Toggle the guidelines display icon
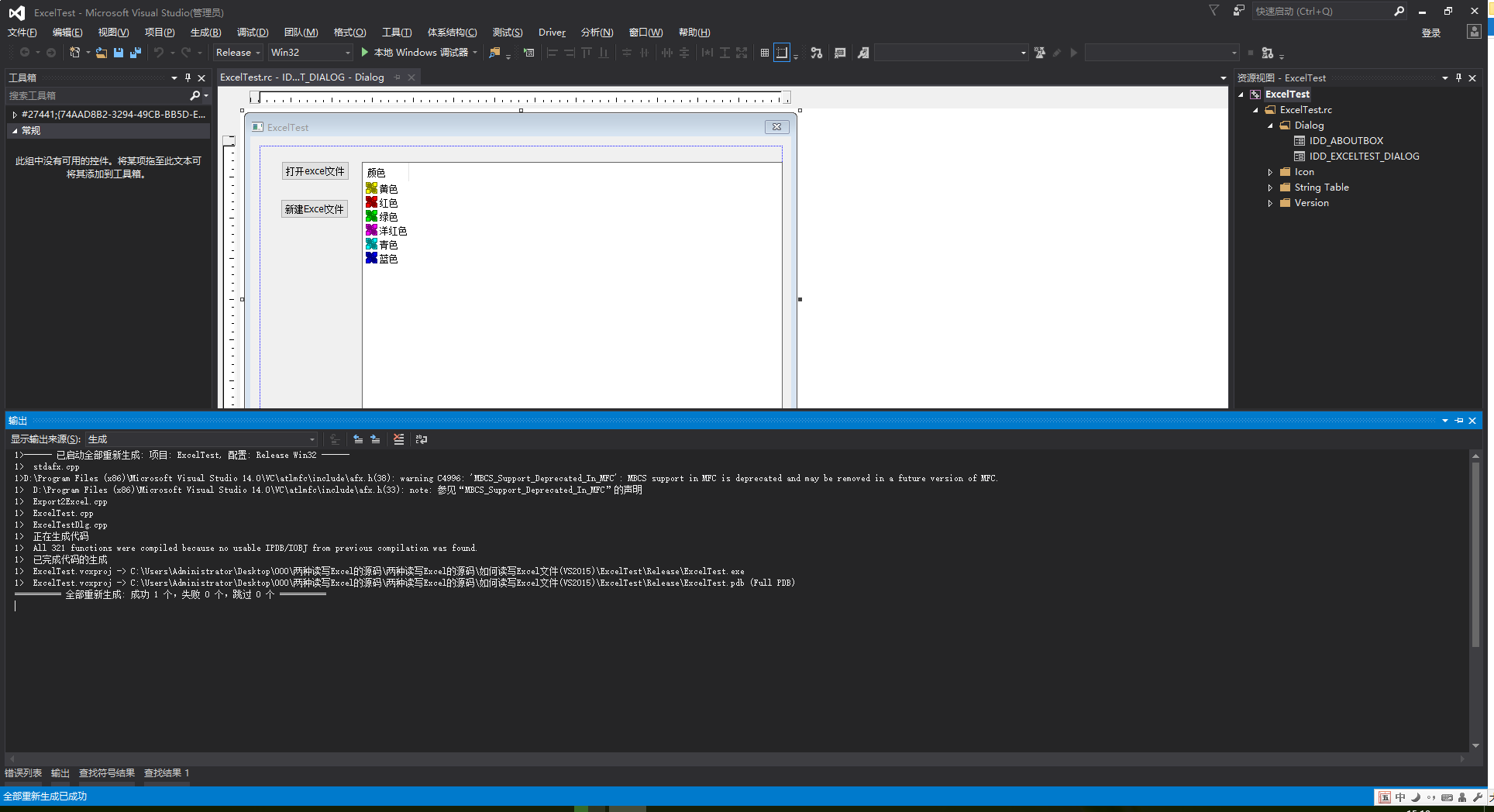1494x812 pixels. click(x=782, y=53)
